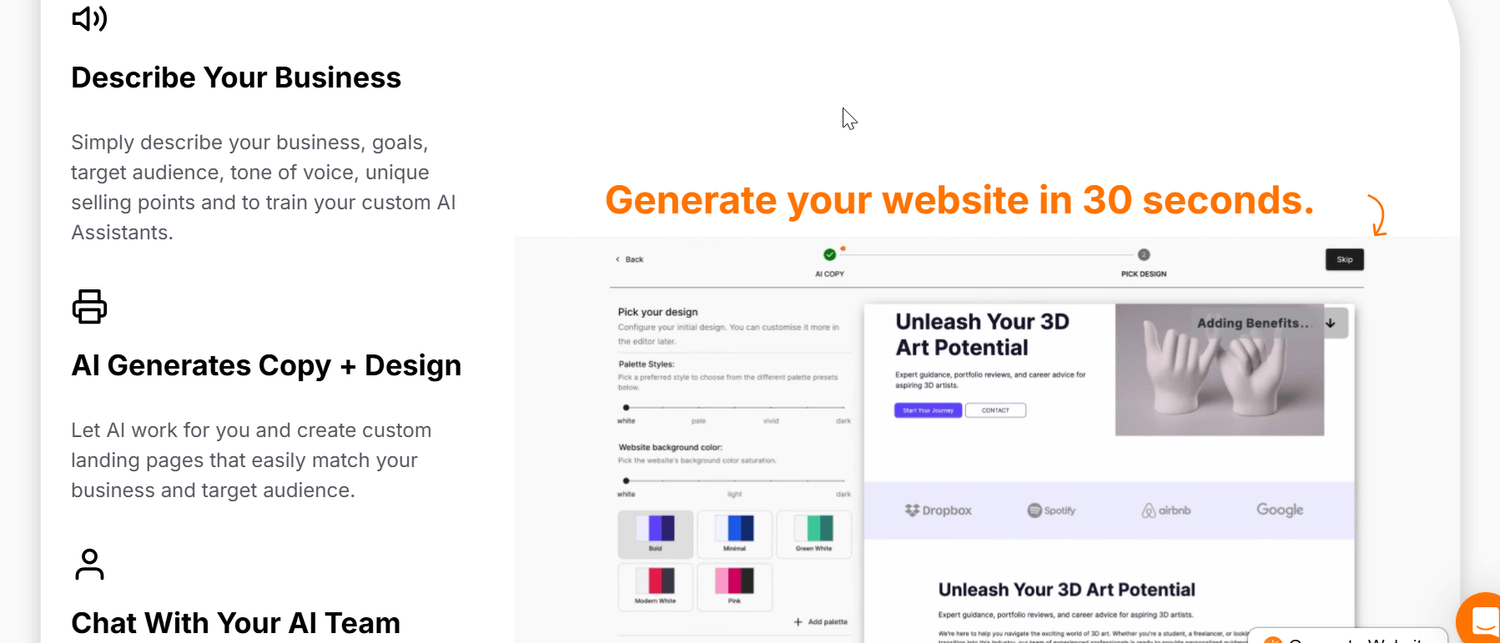Choose the Minimal palette swatch
Viewport: 1500px width, 643px height.
tap(734, 534)
